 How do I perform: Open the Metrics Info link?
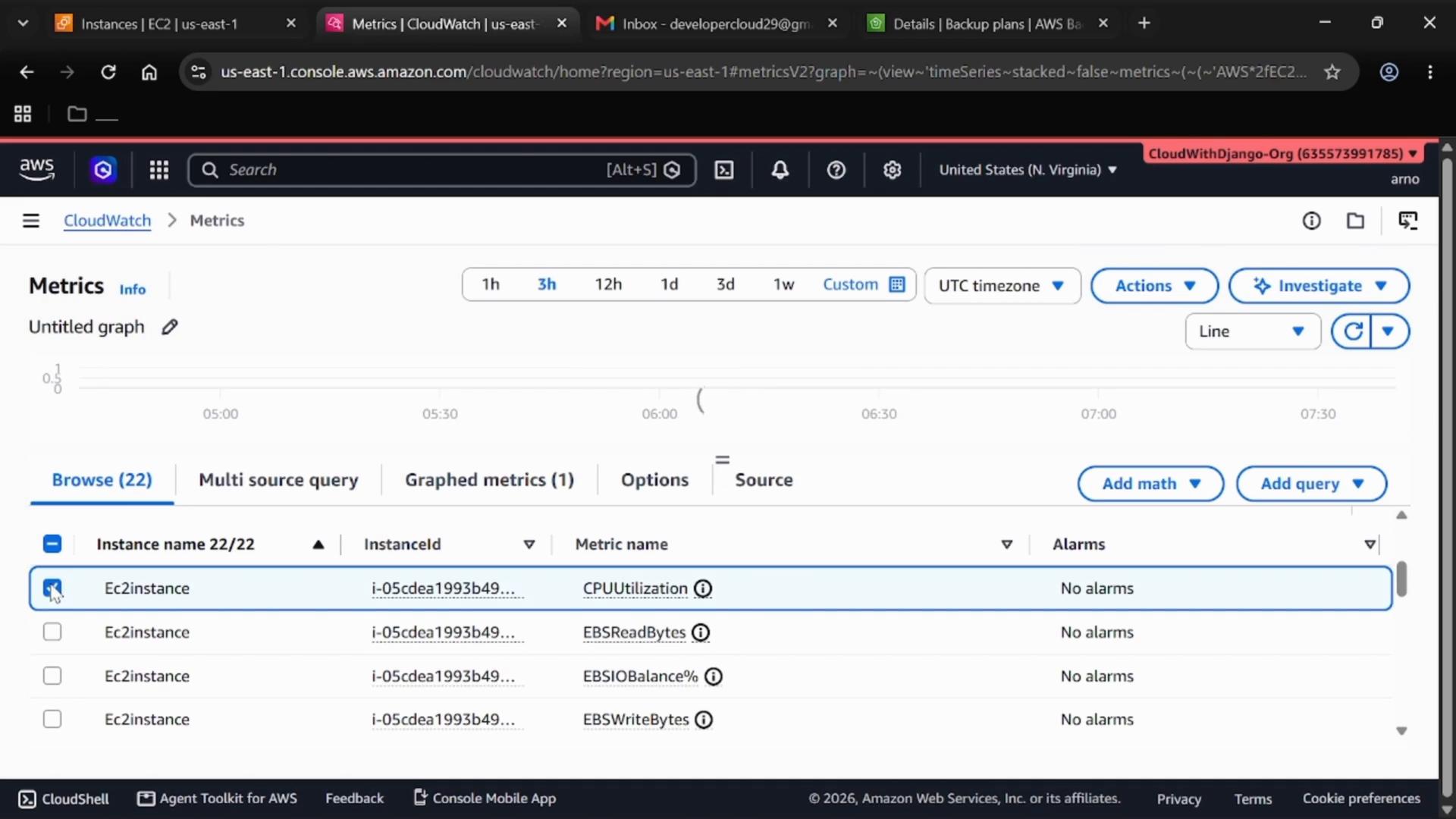[x=132, y=289]
